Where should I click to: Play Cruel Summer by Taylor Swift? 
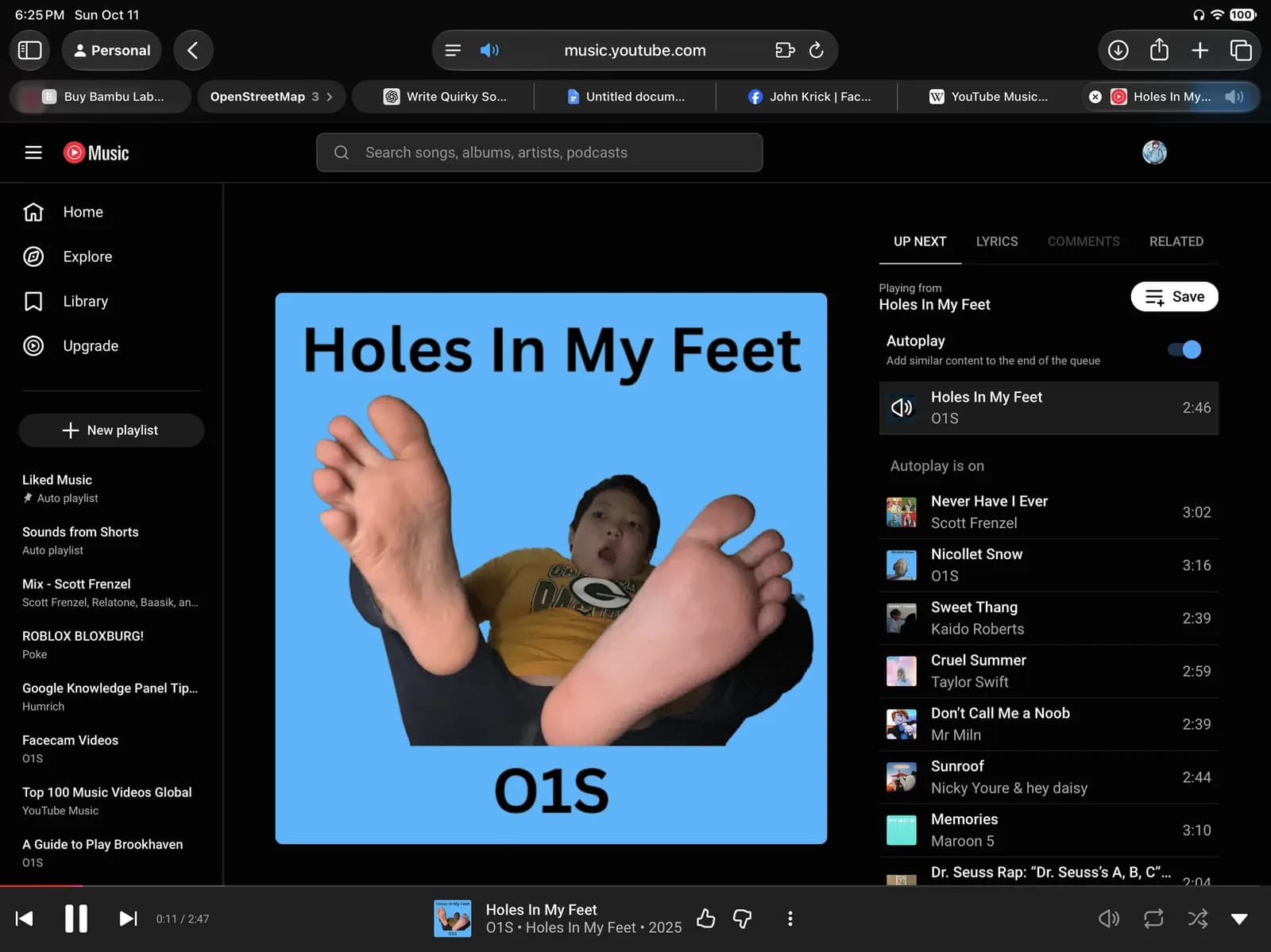[x=1049, y=671]
